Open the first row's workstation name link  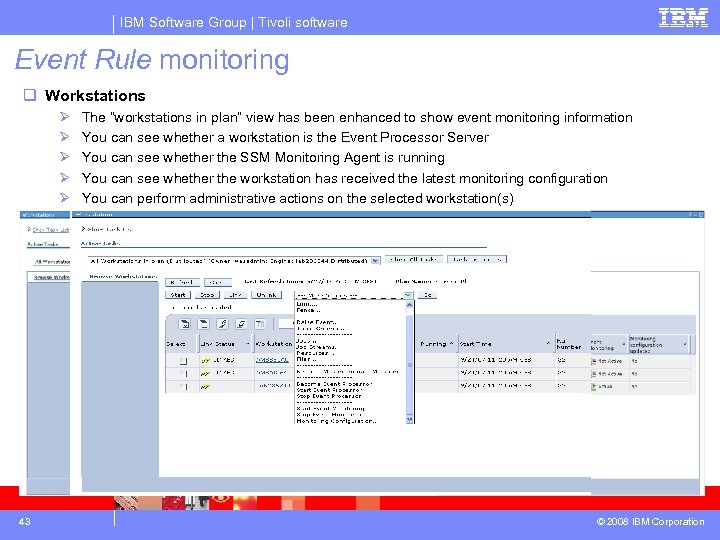272,360
